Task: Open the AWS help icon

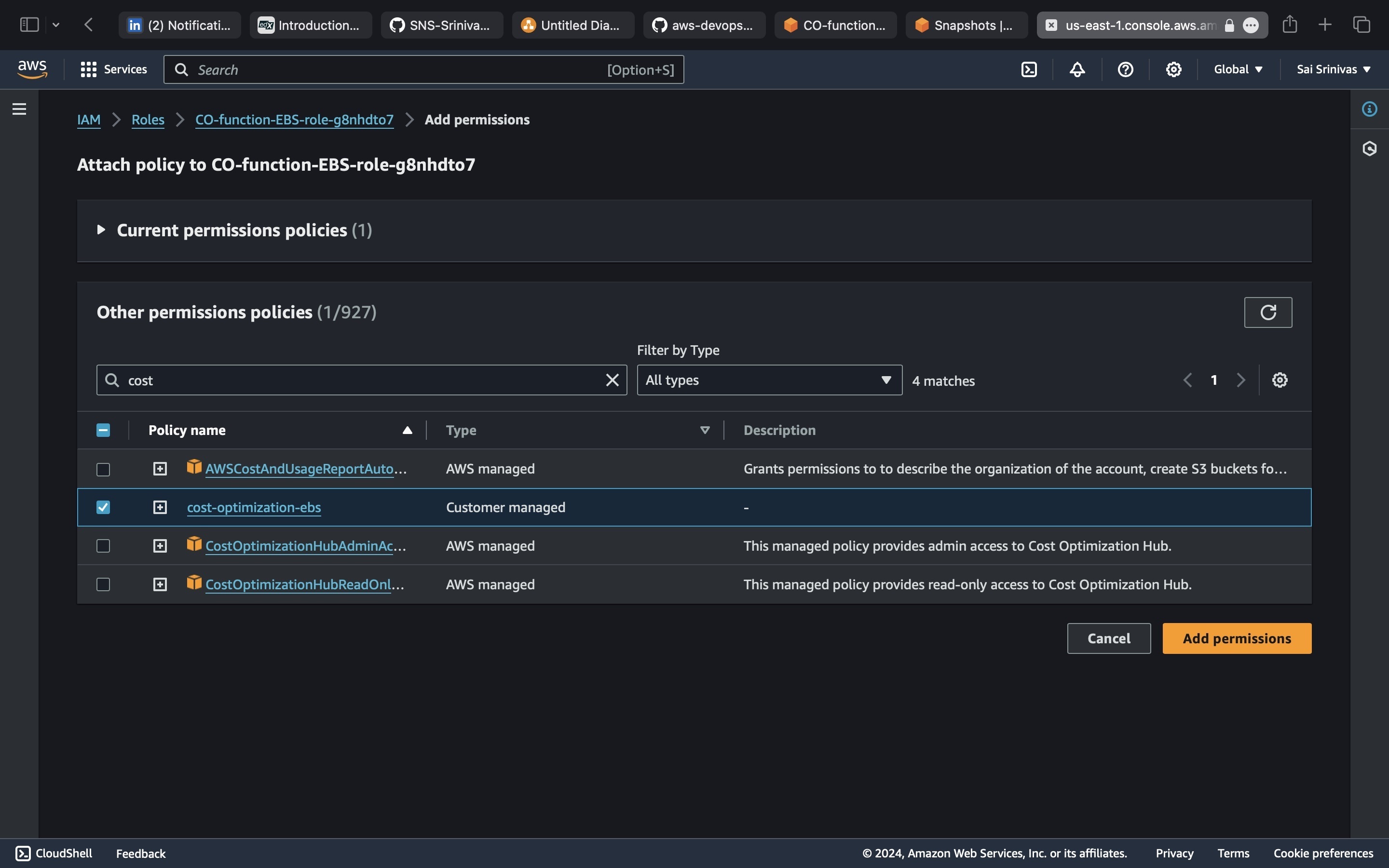Action: (x=1125, y=69)
